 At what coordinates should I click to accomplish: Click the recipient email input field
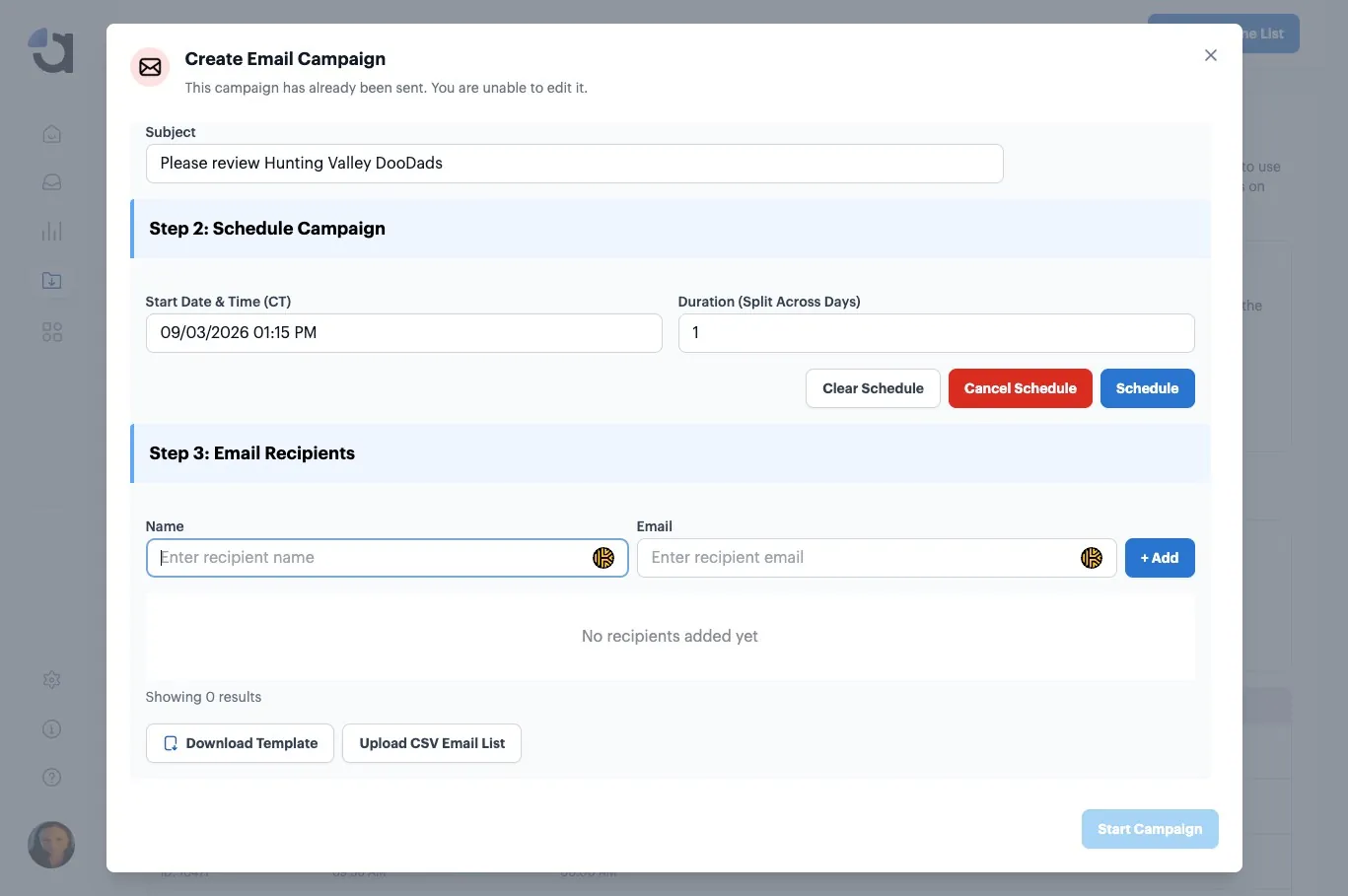tap(876, 558)
